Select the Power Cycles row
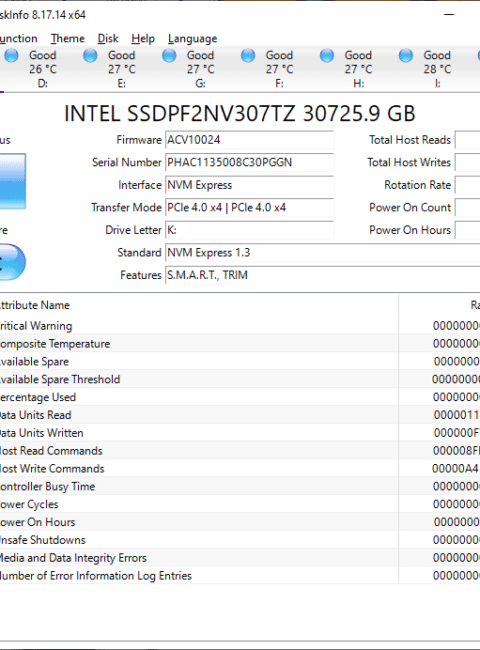This screenshot has height=650, width=480. click(240, 504)
